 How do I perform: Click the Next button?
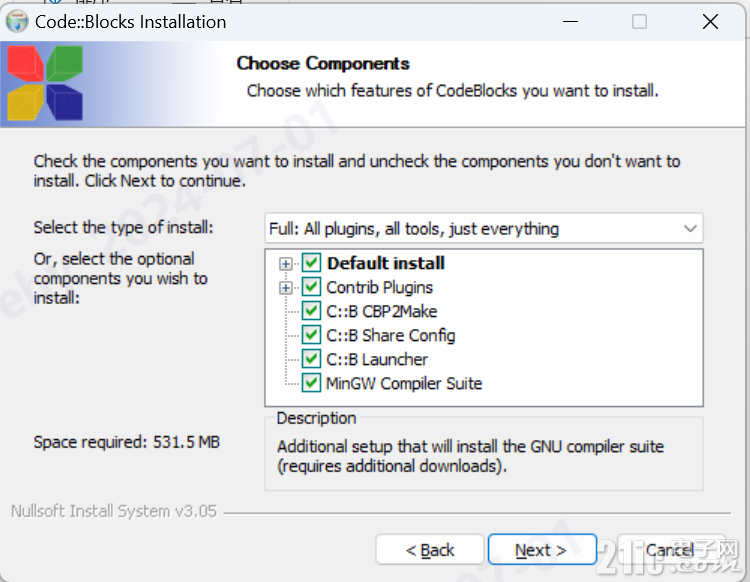[542, 550]
